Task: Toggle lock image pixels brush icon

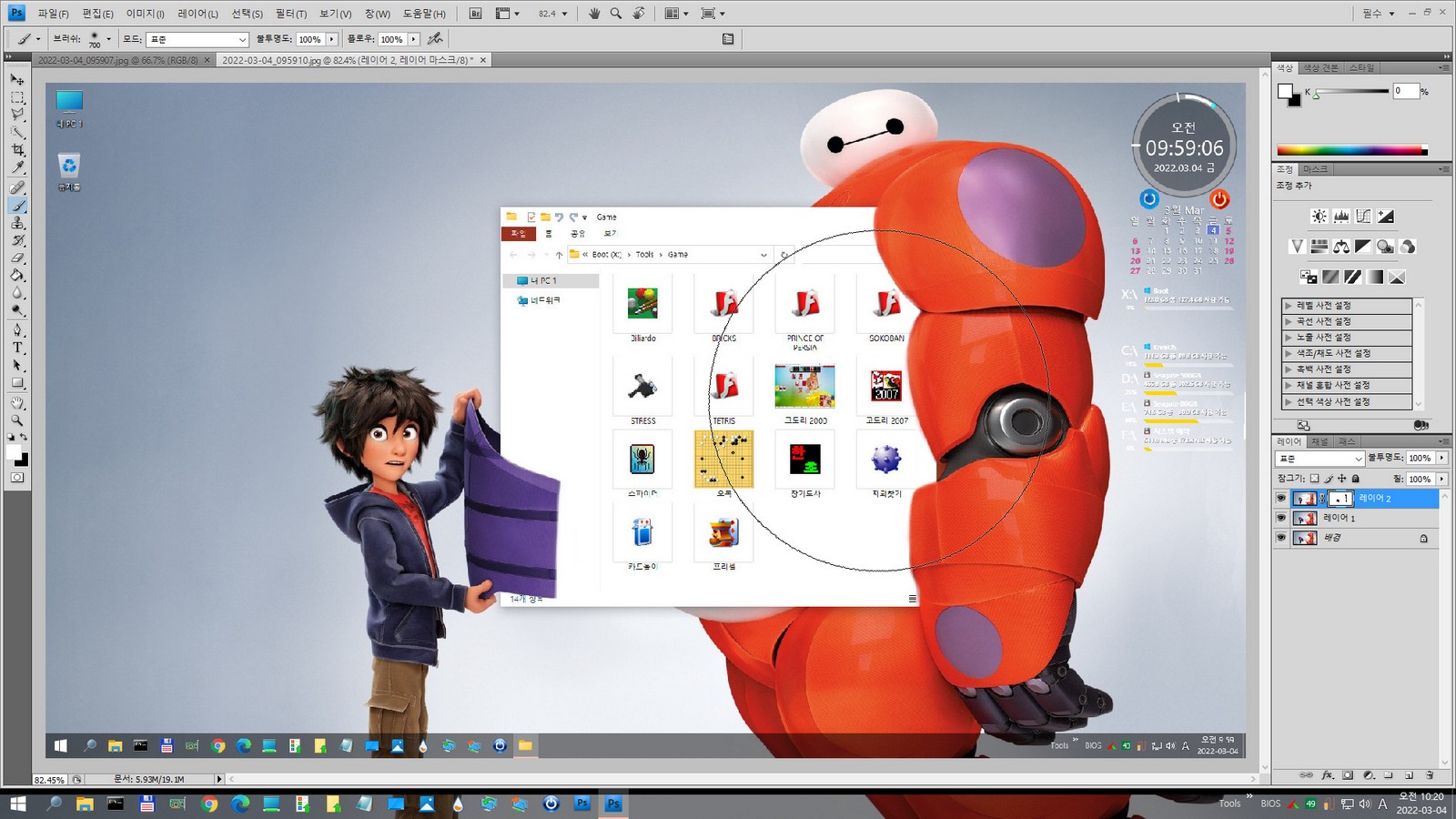Action: [x=1328, y=479]
